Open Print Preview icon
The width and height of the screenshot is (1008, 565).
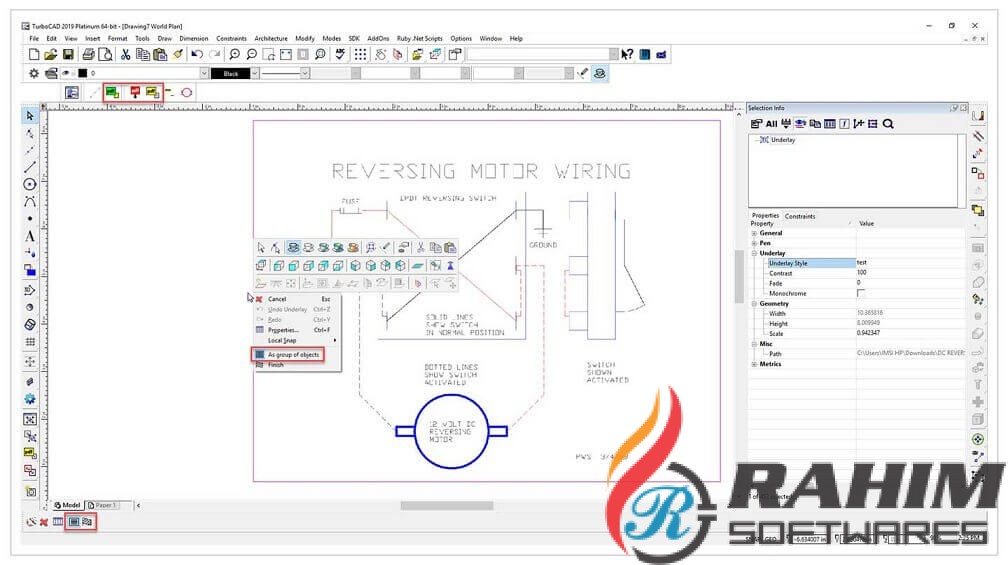point(105,55)
